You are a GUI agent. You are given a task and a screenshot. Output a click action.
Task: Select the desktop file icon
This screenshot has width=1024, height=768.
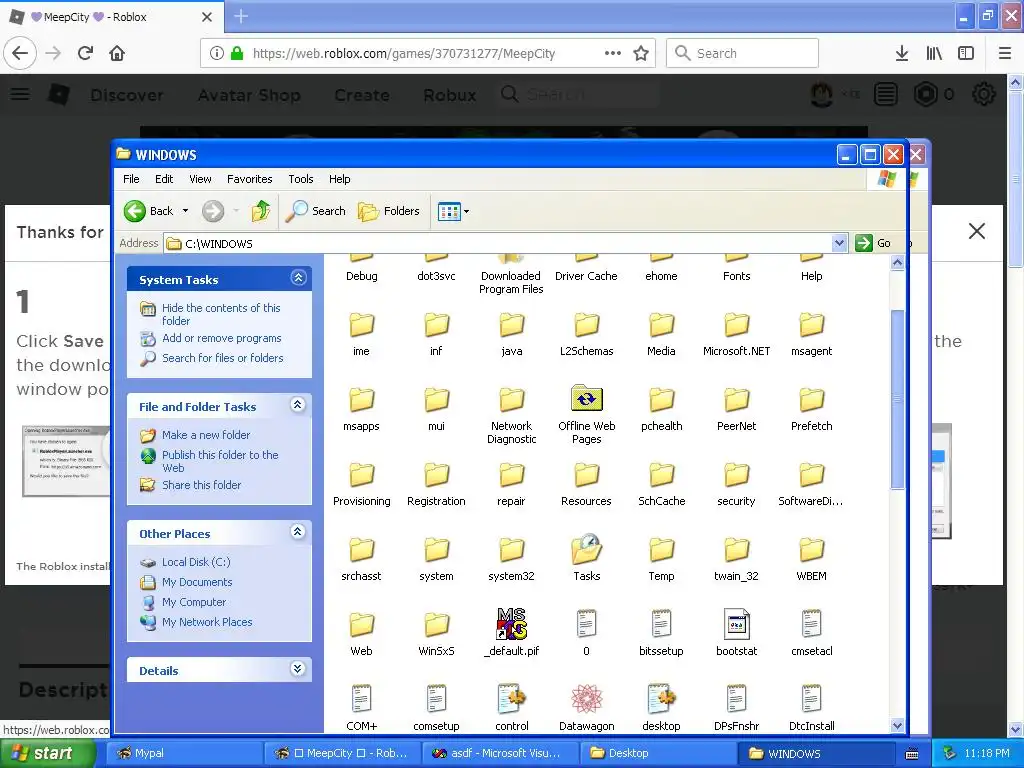tap(662, 699)
